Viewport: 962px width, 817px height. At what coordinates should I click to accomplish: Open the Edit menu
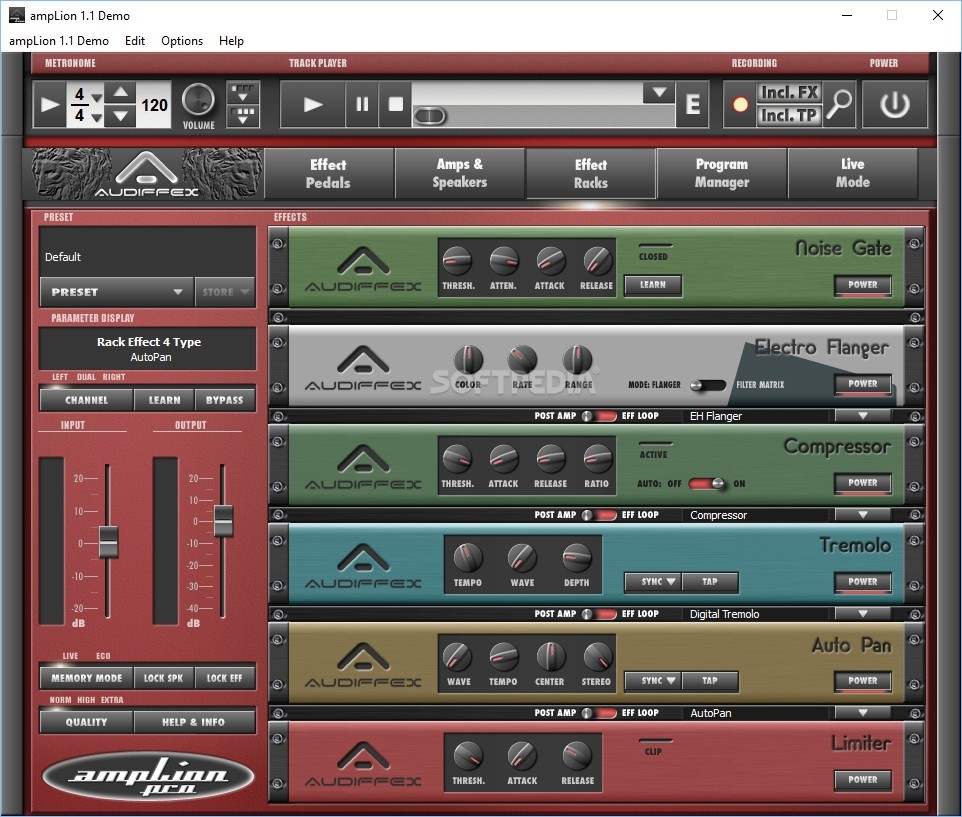point(134,40)
